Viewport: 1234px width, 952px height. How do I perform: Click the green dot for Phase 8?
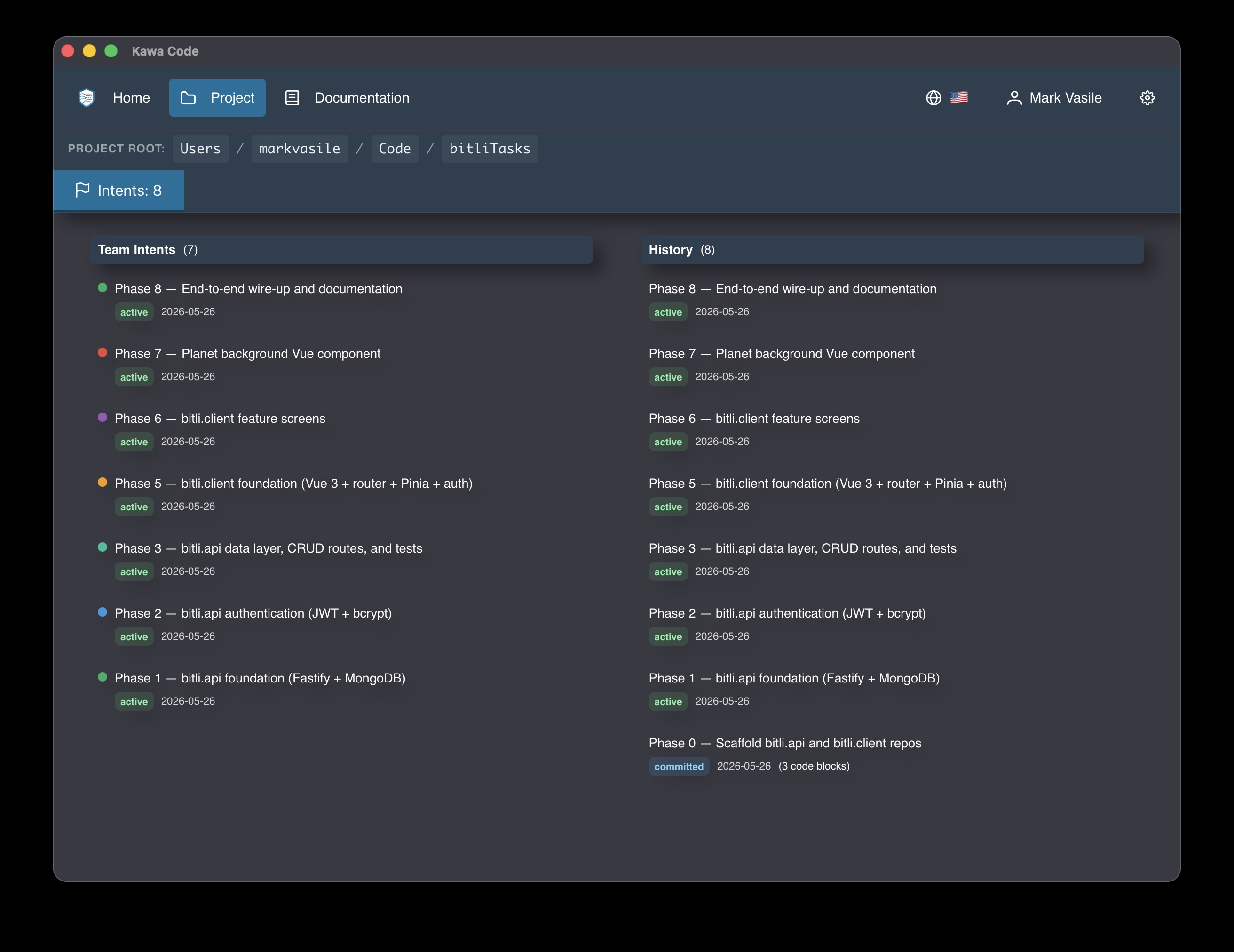102,287
